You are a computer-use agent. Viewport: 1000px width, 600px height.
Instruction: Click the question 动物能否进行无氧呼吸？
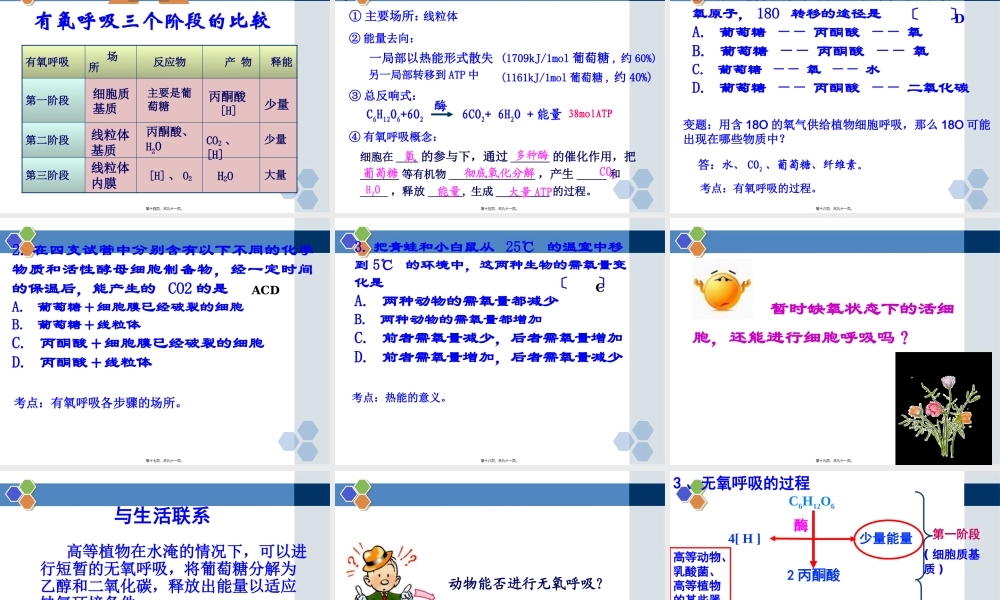point(526,583)
